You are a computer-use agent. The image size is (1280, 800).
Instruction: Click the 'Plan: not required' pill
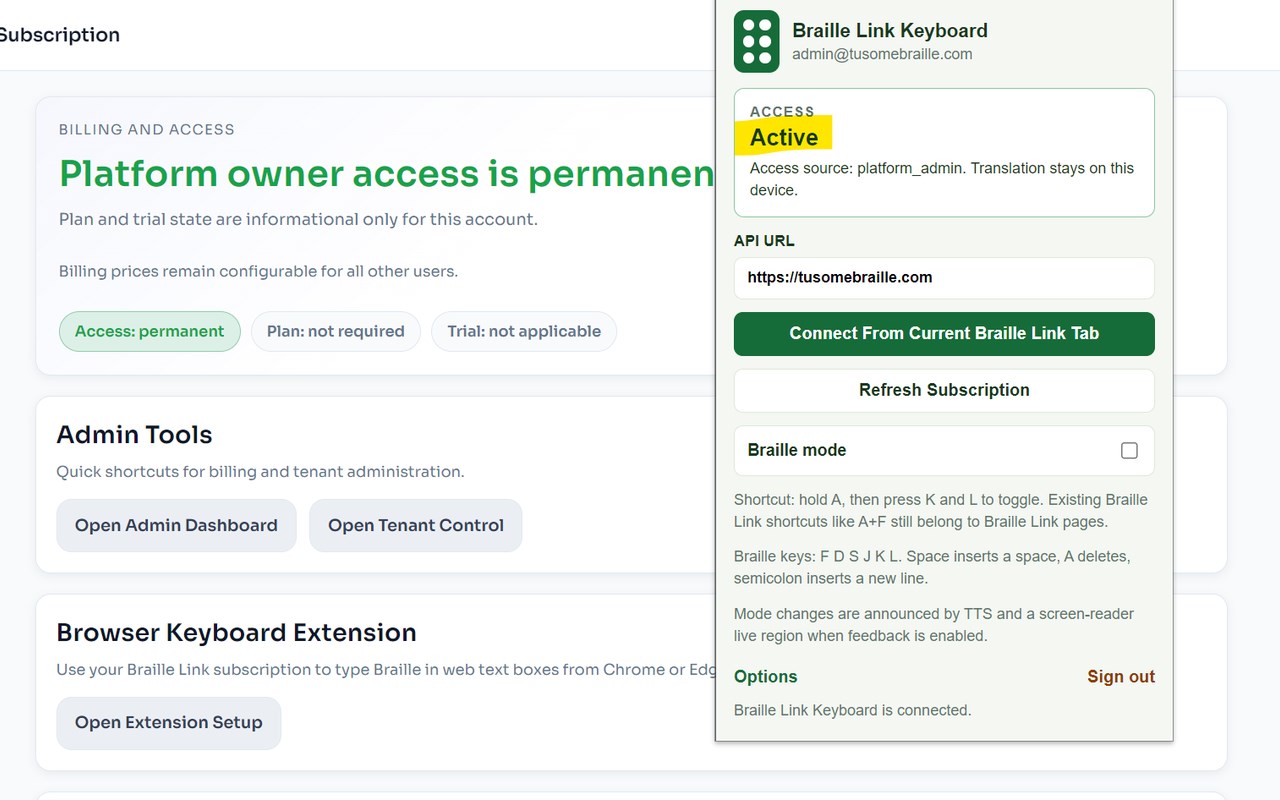336,331
